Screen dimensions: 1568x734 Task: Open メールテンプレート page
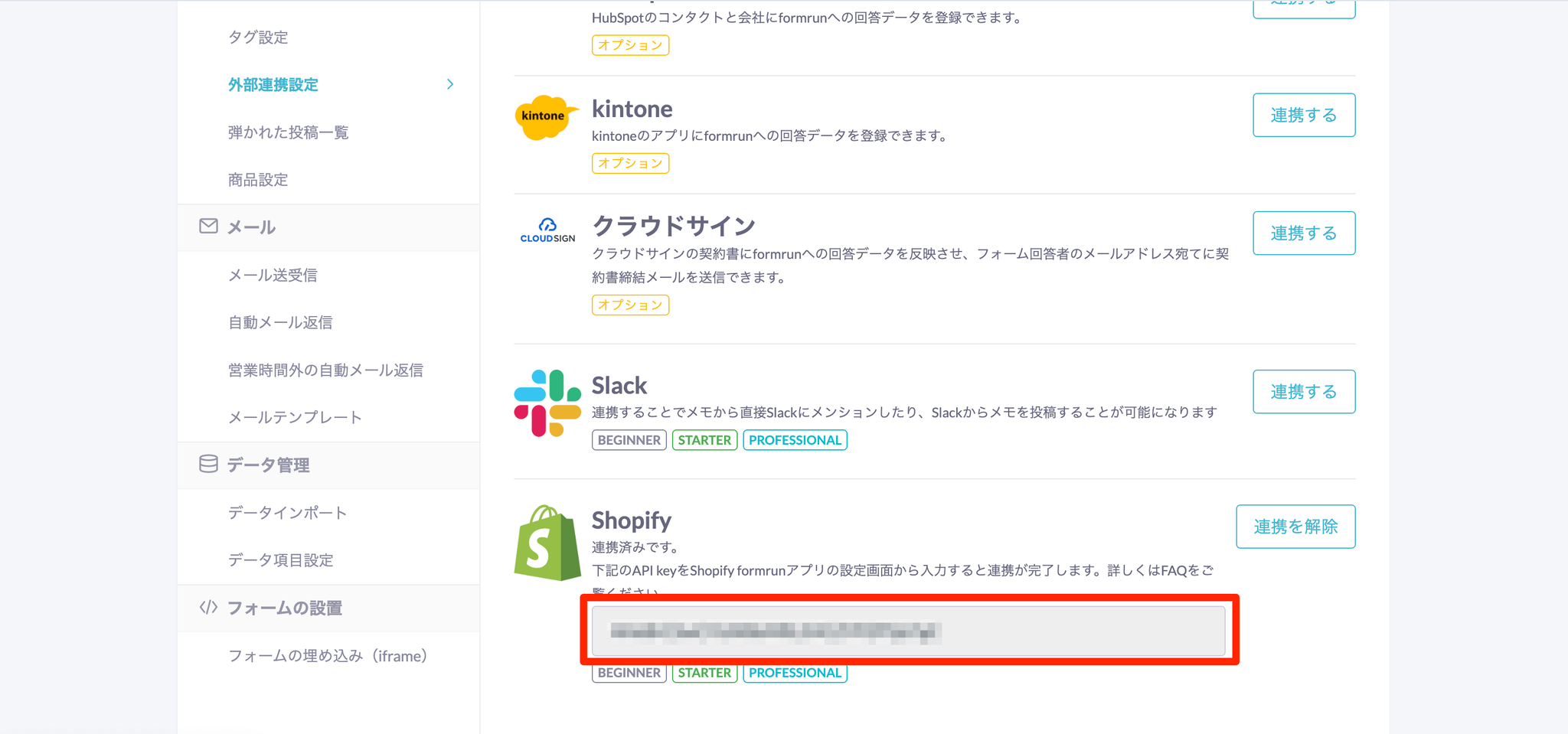295,417
